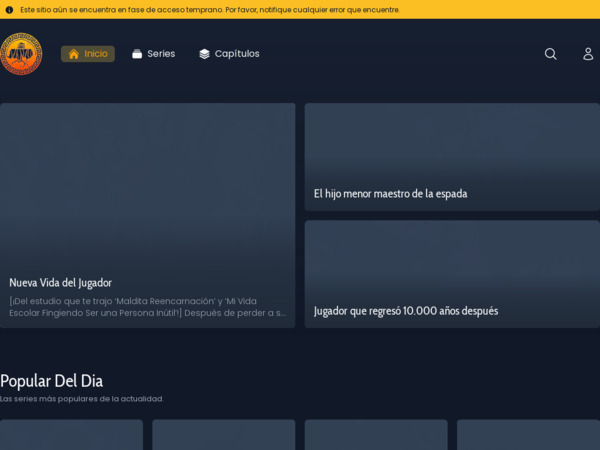Go to the Inicio label
The height and width of the screenshot is (450, 600).
click(x=96, y=54)
